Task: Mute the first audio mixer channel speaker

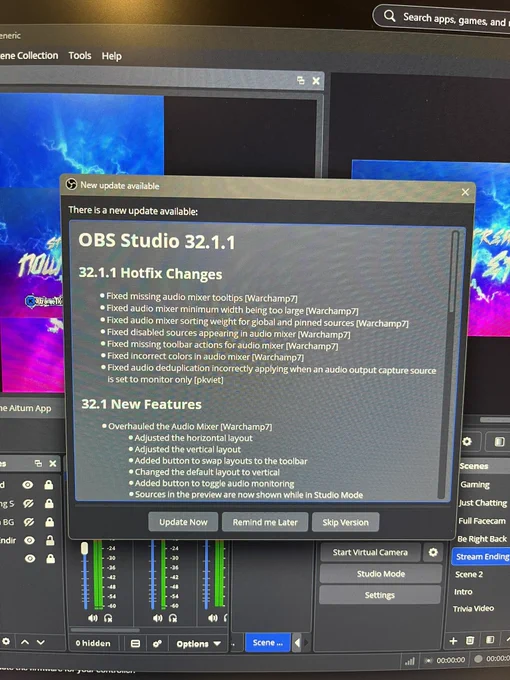Action: point(93,618)
